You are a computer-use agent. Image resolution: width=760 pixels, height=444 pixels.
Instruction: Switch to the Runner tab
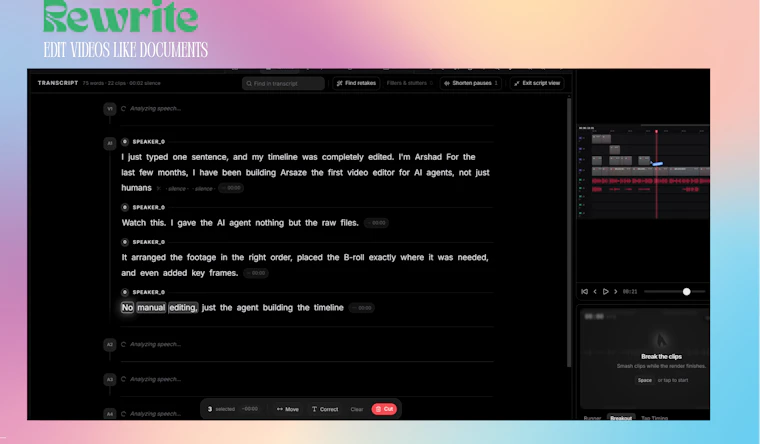point(592,418)
